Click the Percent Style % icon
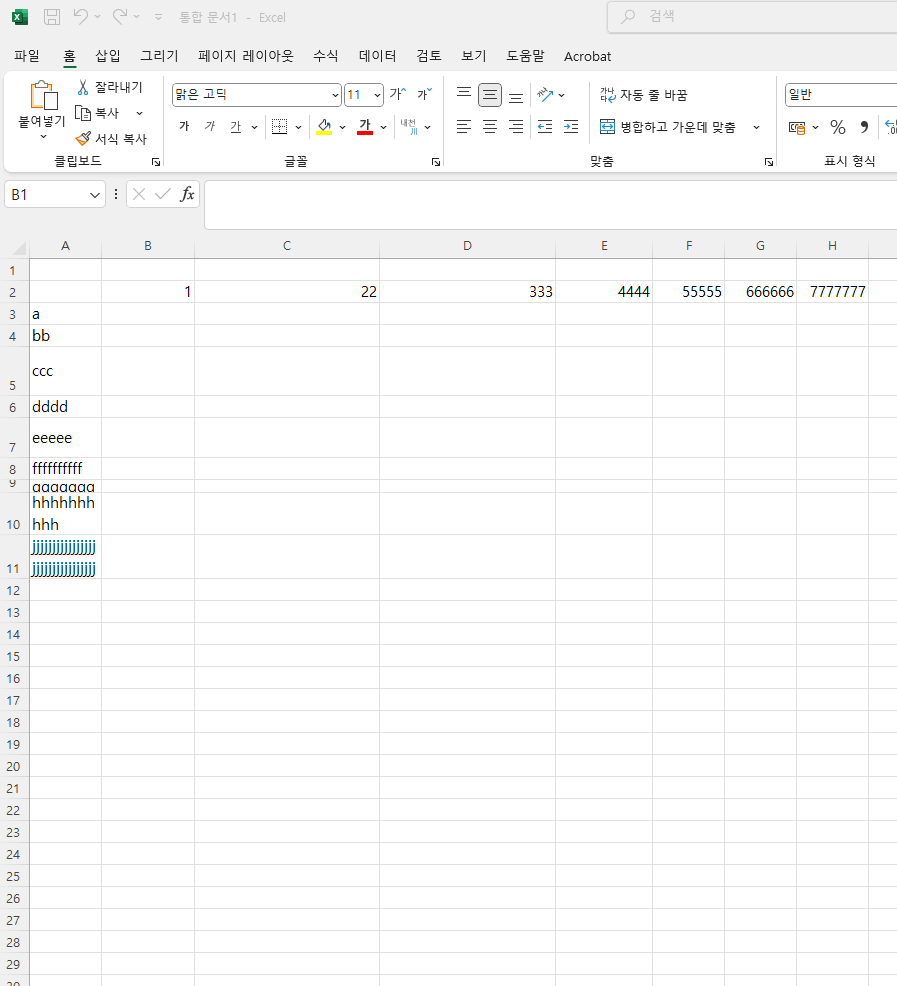897x986 pixels. [837, 127]
